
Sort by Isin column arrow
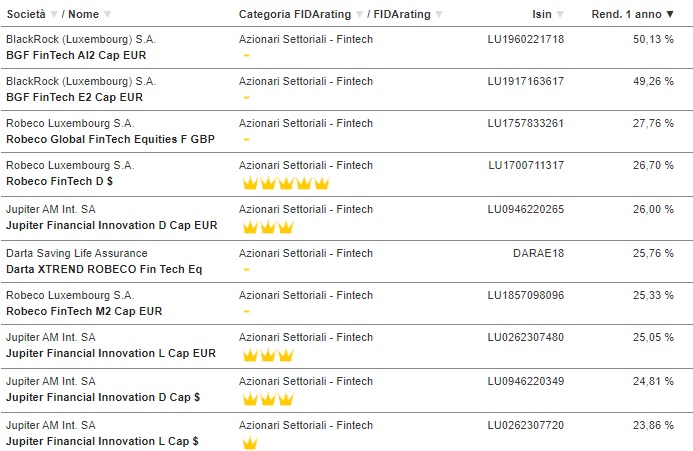pos(560,15)
